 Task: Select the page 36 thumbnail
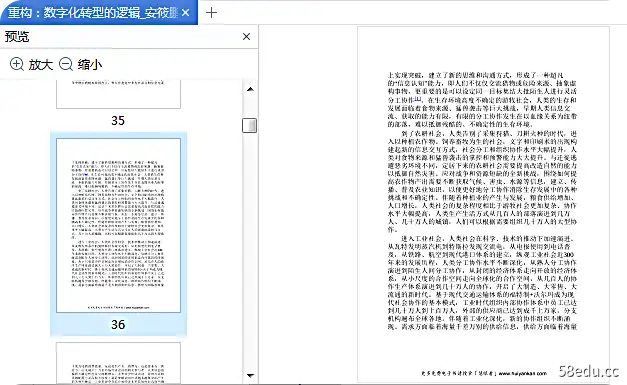[x=118, y=225]
